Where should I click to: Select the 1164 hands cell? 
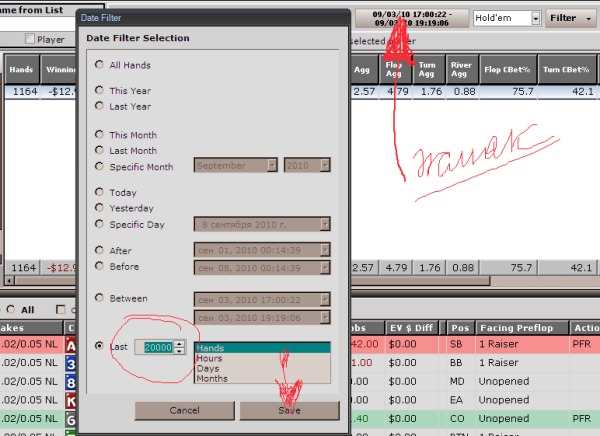click(22, 92)
